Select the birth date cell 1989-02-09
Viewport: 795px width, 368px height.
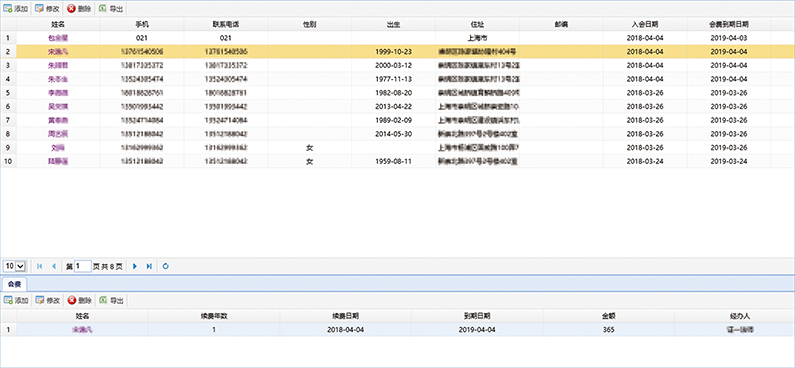coord(393,120)
